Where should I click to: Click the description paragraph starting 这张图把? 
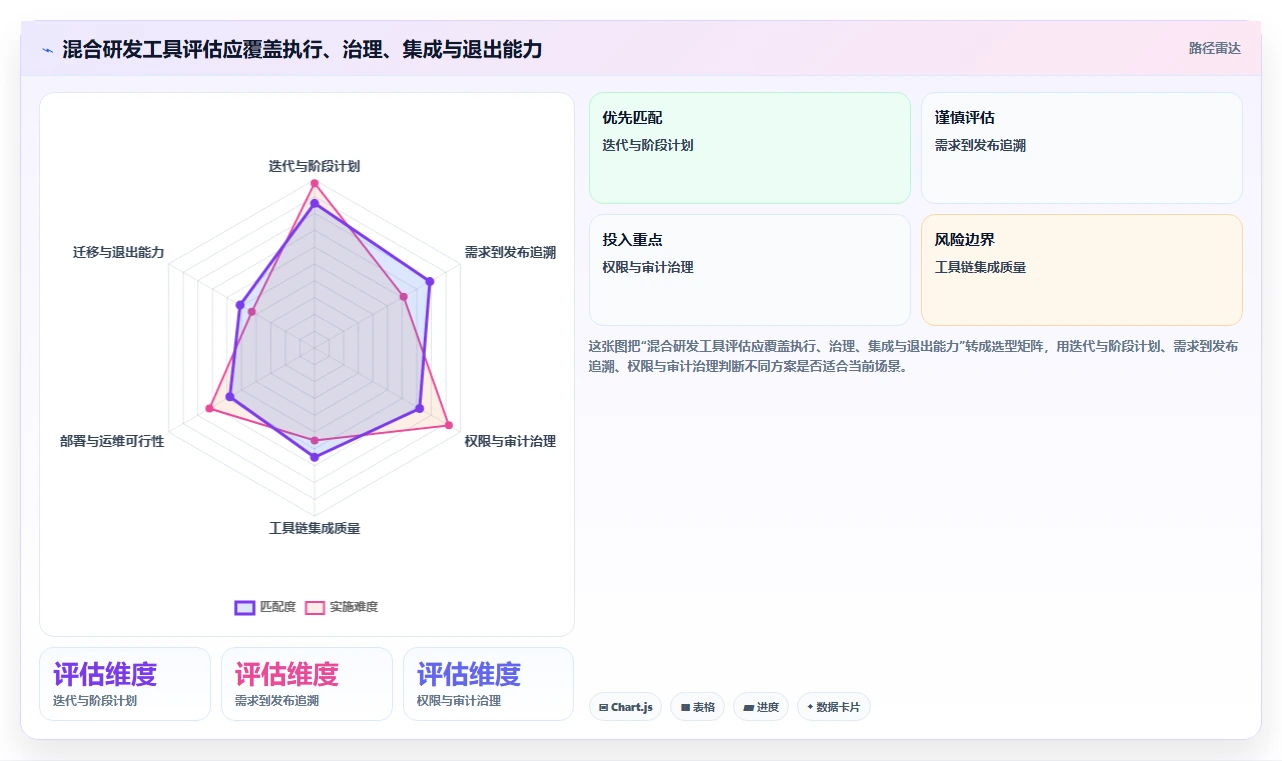914,356
